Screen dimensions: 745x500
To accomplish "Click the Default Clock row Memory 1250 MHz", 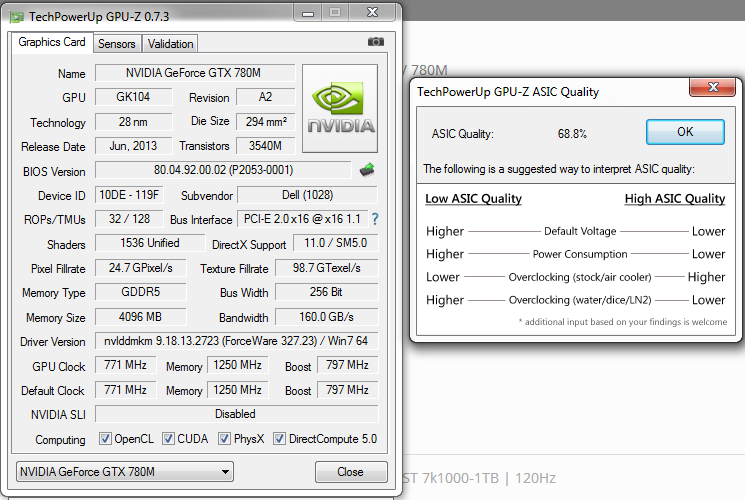I will (238, 390).
